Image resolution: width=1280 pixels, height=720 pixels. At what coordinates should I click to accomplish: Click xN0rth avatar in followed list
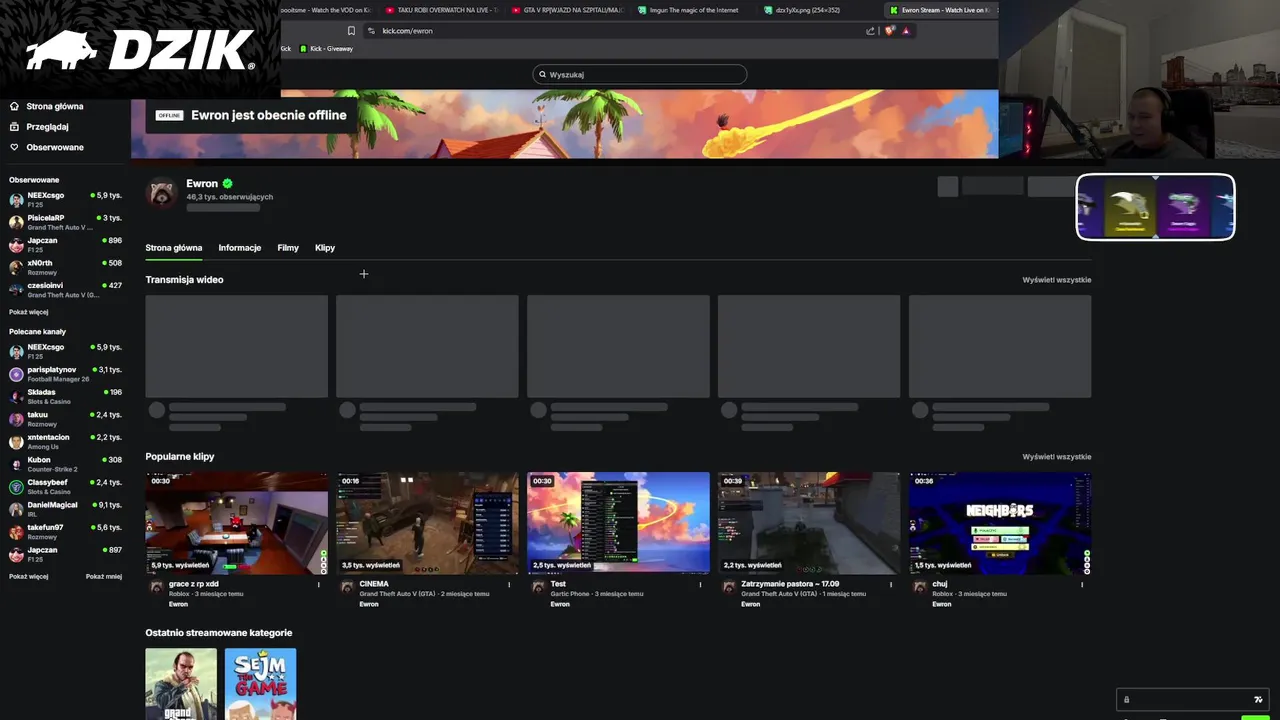pos(16,267)
